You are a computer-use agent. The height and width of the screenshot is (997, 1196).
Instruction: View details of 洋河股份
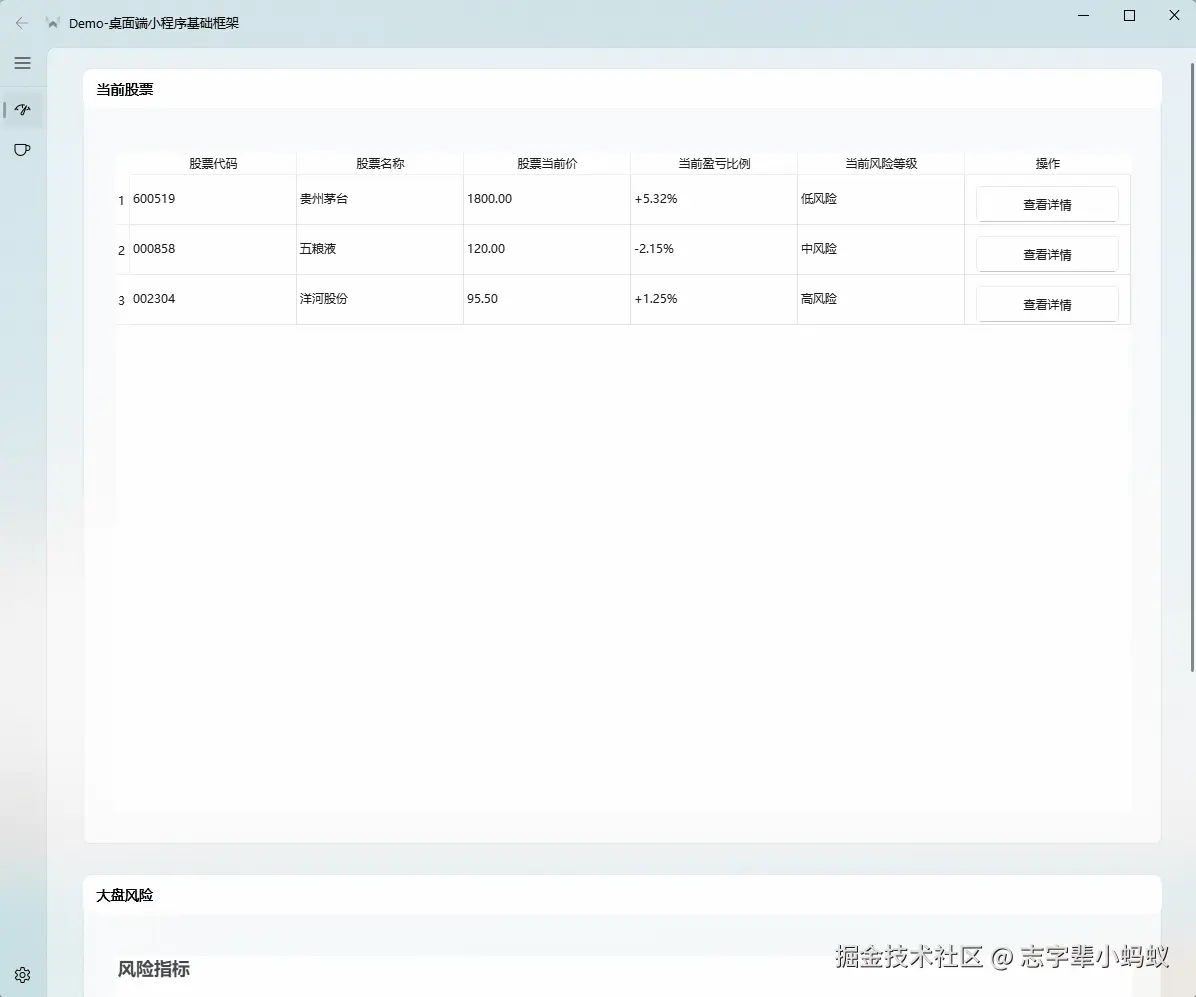(x=1046, y=303)
